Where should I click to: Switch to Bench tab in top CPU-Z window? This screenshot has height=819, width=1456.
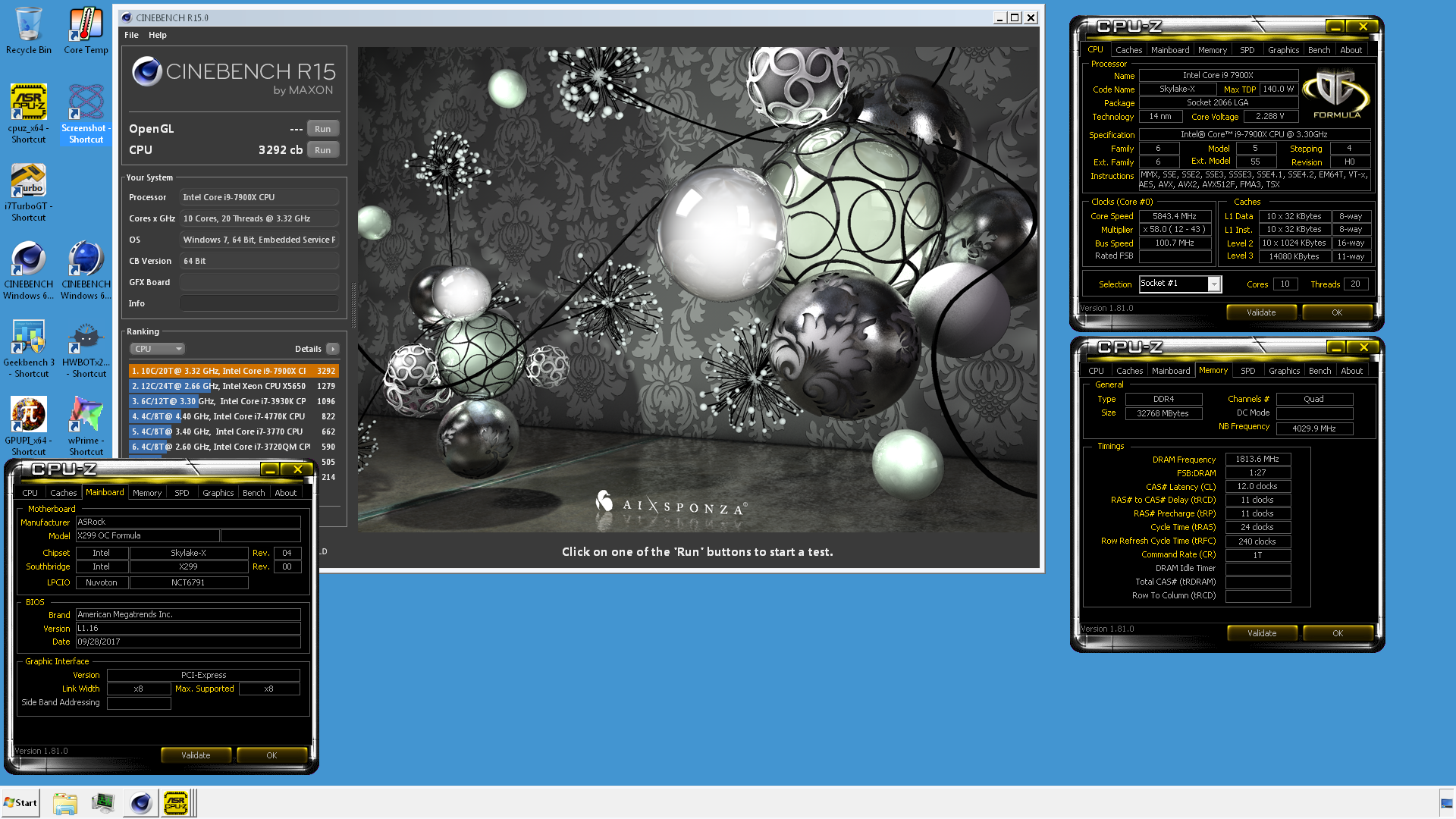pyautogui.click(x=1319, y=50)
